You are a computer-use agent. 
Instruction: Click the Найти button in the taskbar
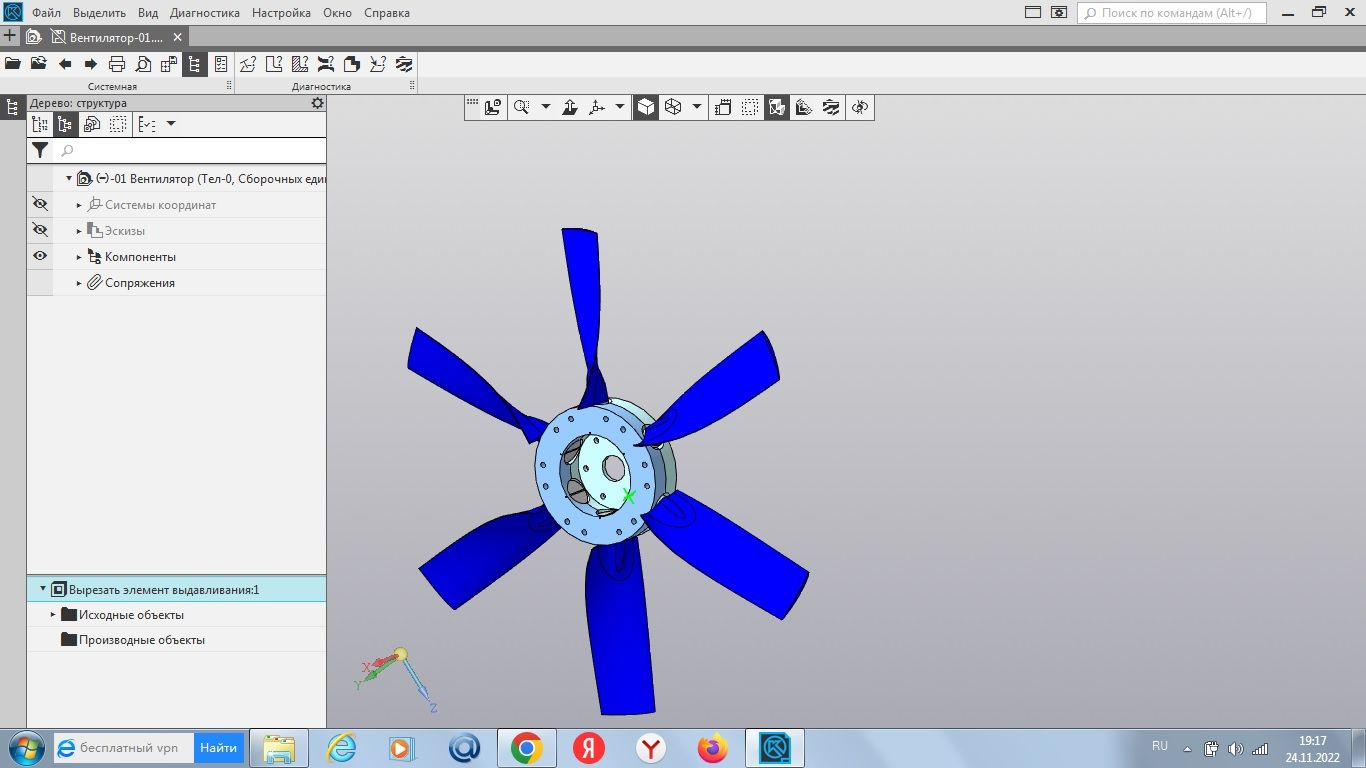(218, 748)
